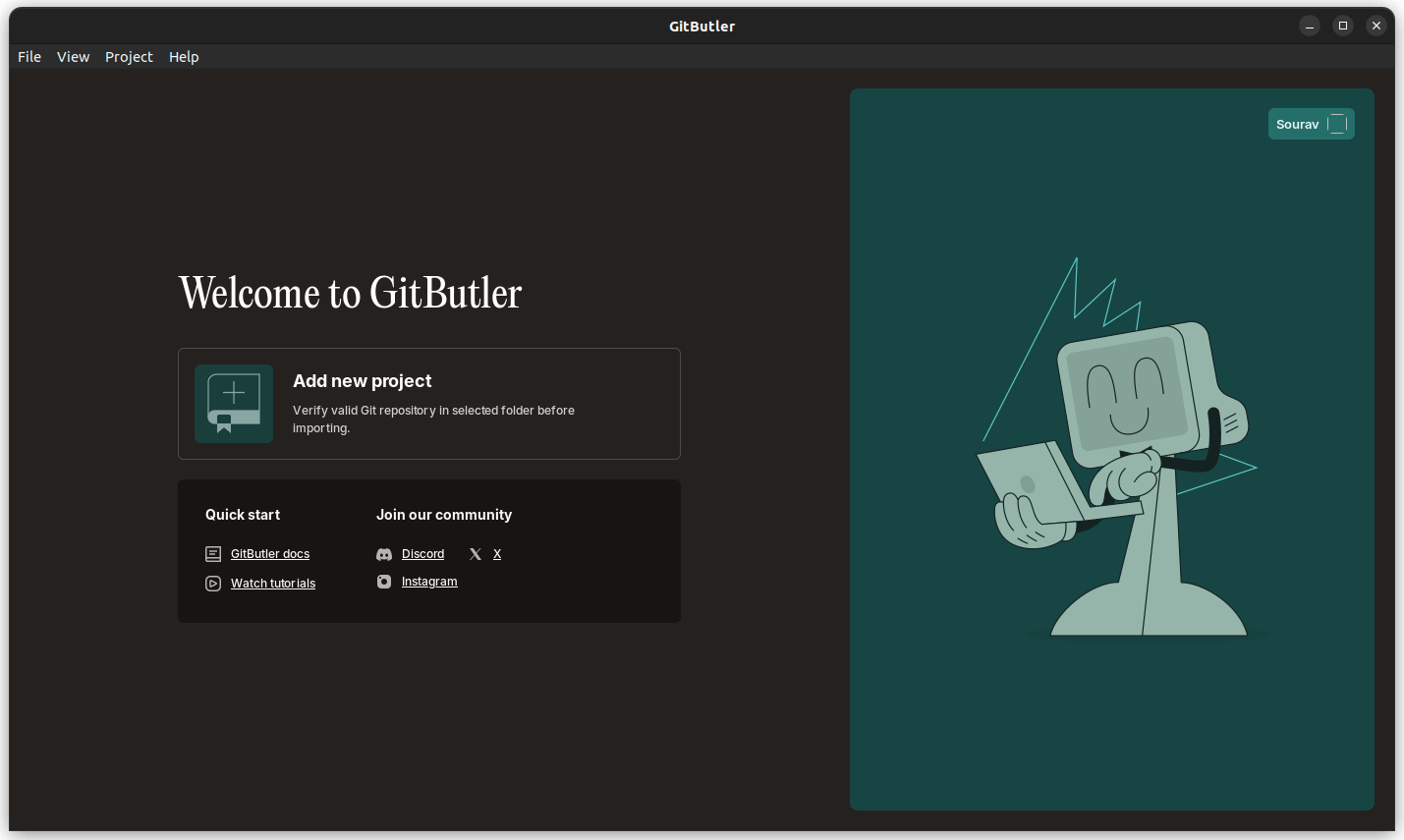The image size is (1404, 840).
Task: Click the document icon beside GitButler docs
Action: [213, 553]
